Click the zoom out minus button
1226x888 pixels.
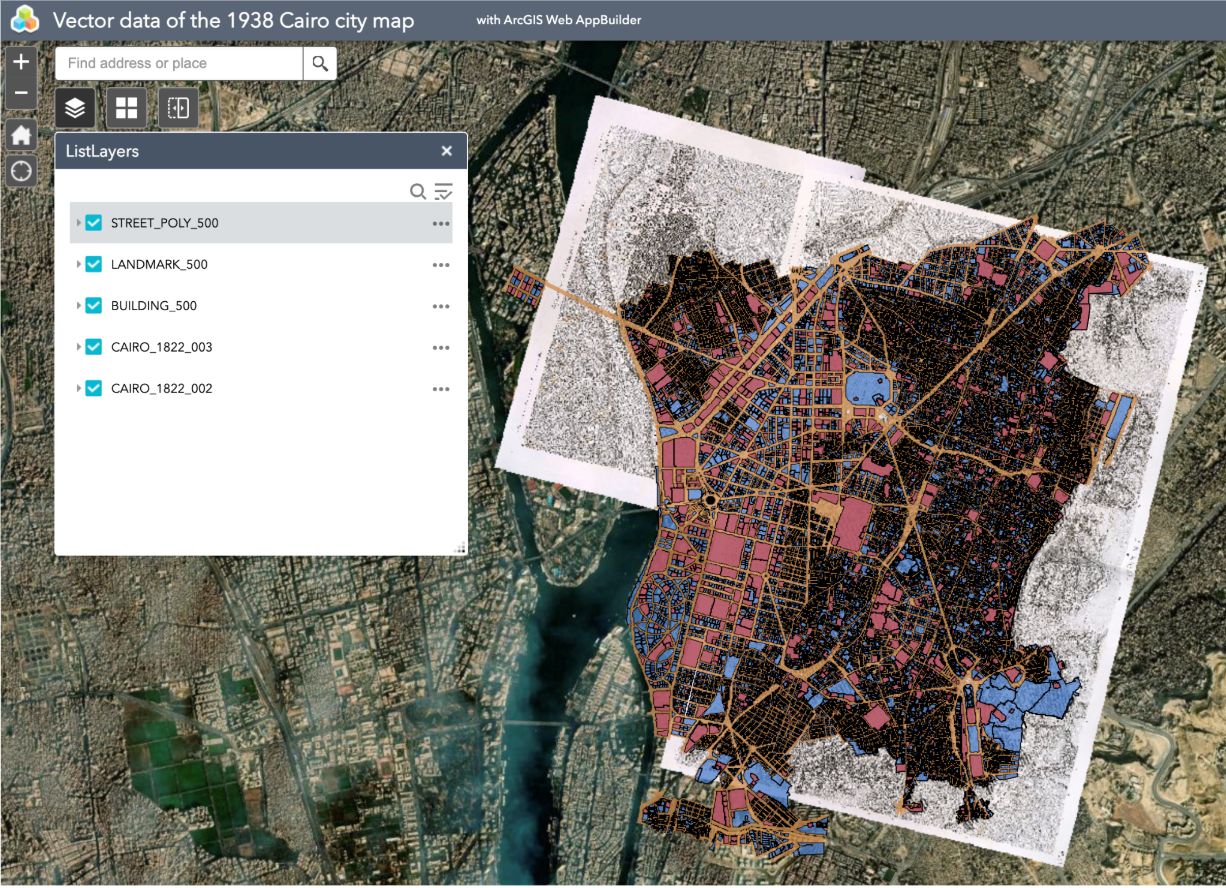(21, 94)
